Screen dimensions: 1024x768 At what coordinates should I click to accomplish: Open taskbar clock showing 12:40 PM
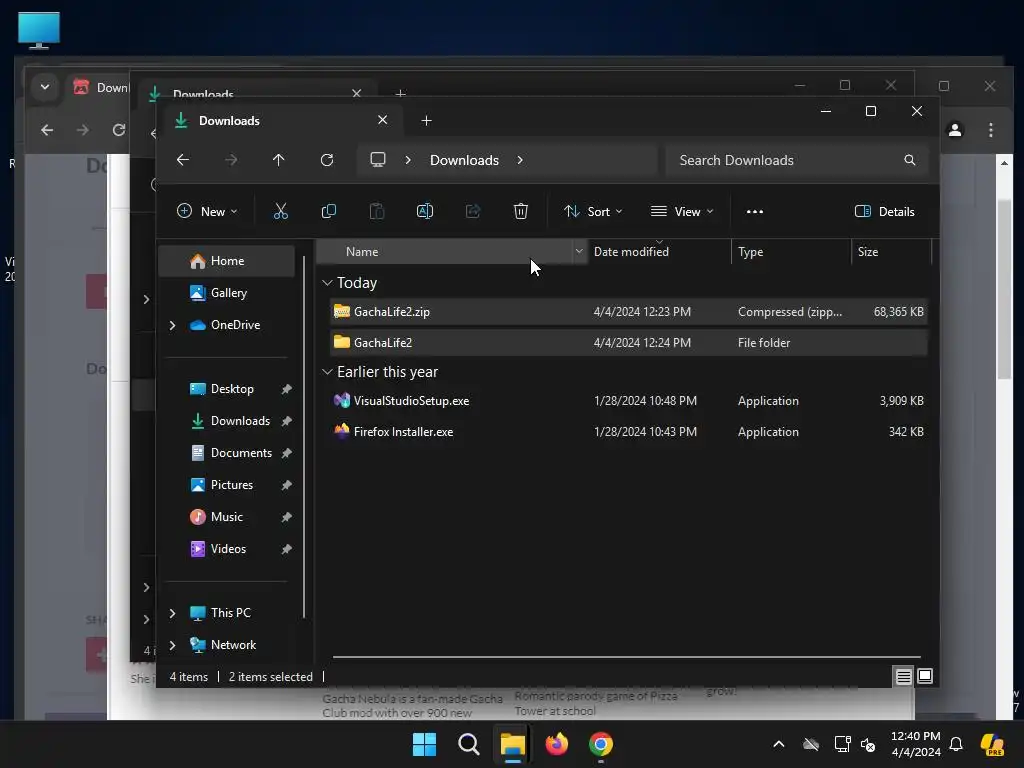pos(915,744)
